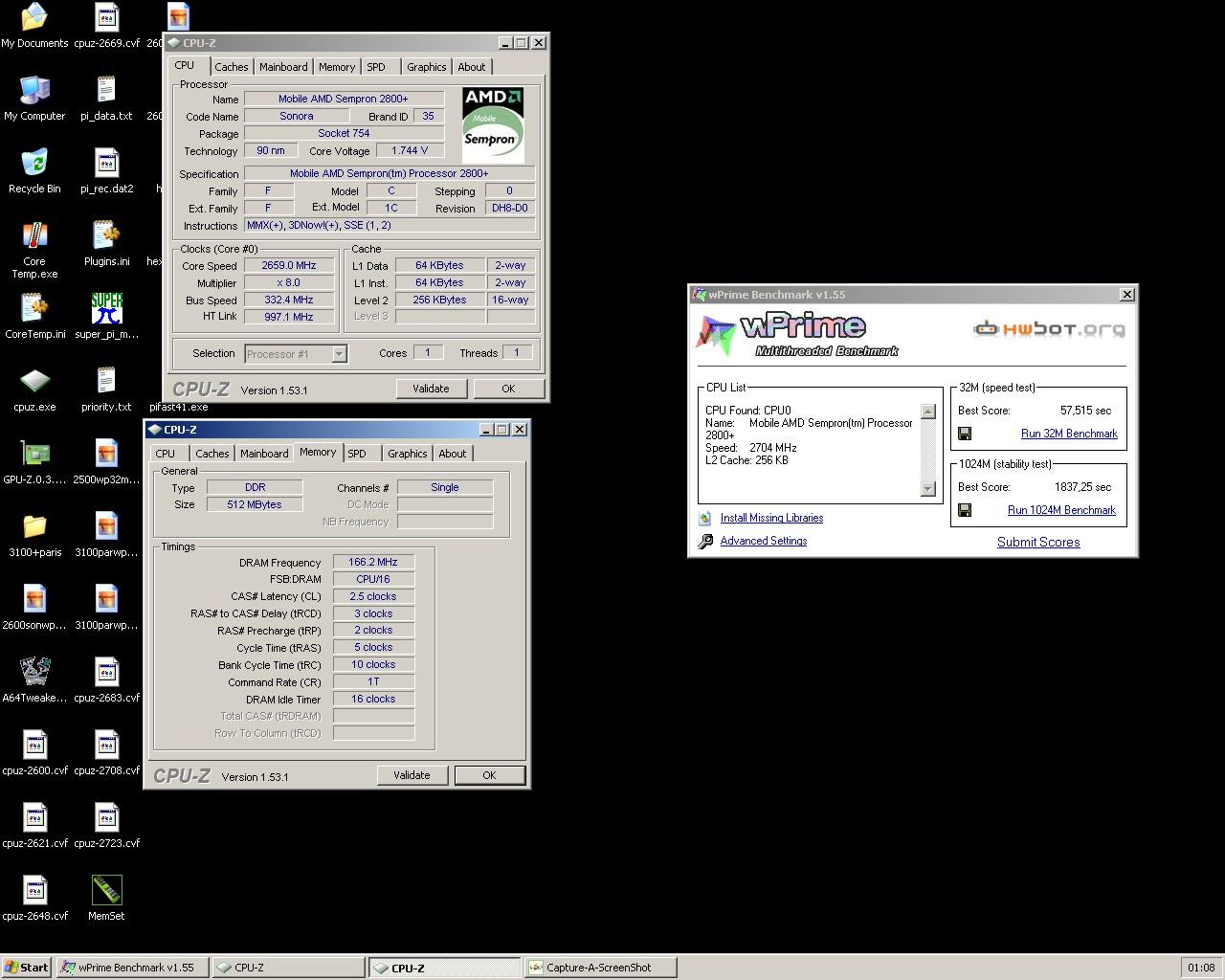This screenshot has height=980, width=1225.
Task: Select the MemSet desktop icon
Action: coord(106,890)
